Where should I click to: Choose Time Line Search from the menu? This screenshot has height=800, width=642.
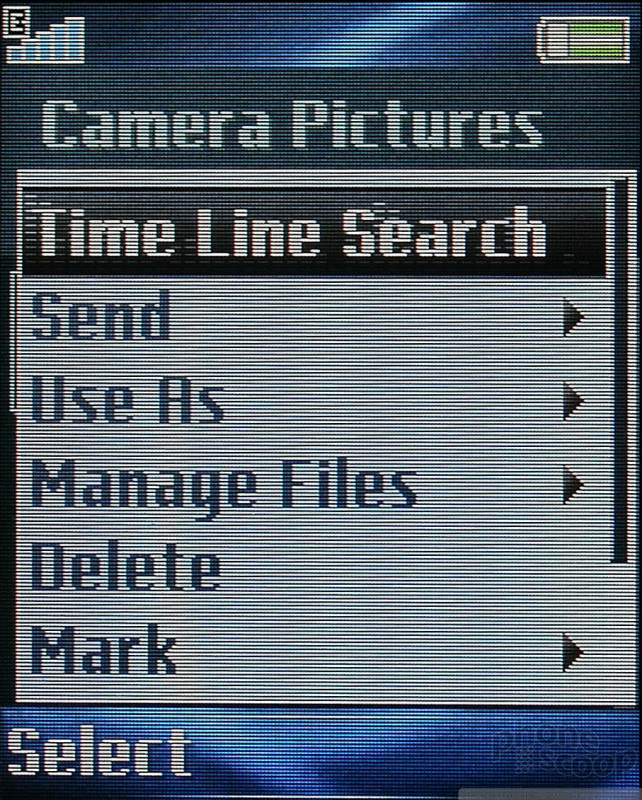click(291, 233)
